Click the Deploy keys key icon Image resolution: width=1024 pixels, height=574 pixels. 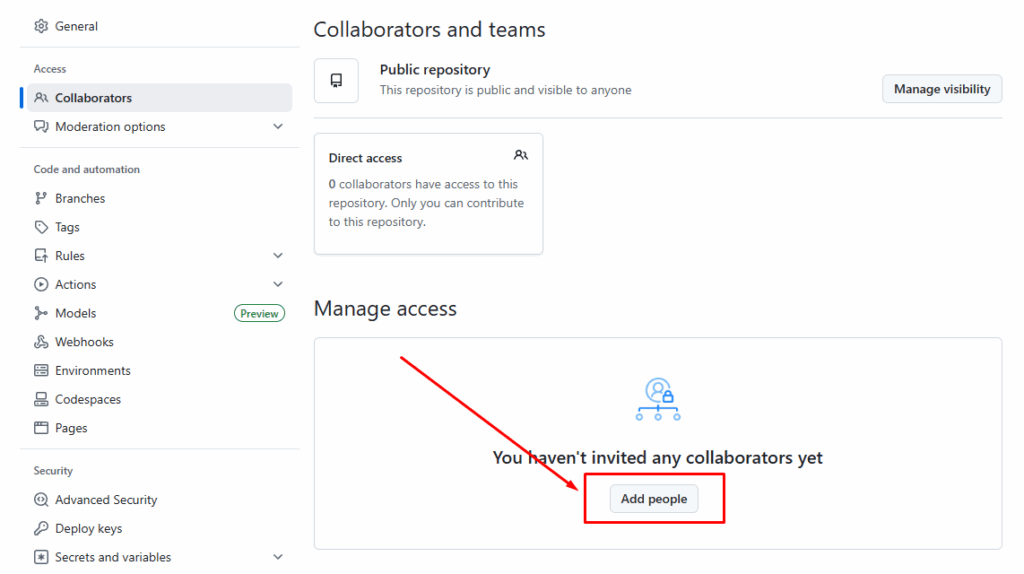click(x=41, y=528)
